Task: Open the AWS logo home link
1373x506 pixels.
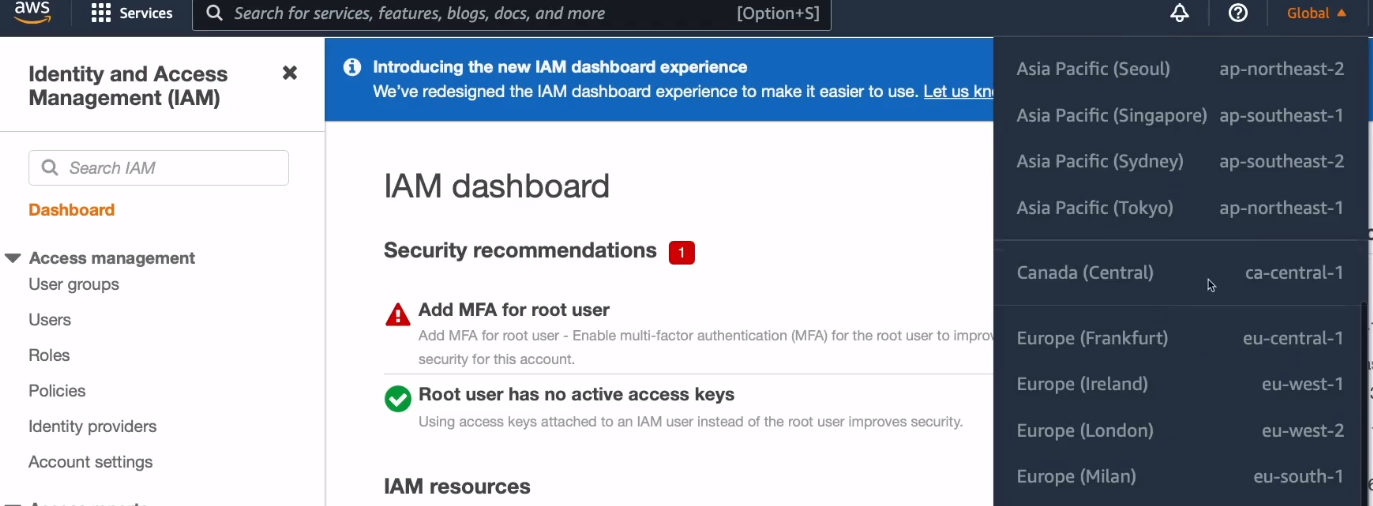Action: point(33,12)
